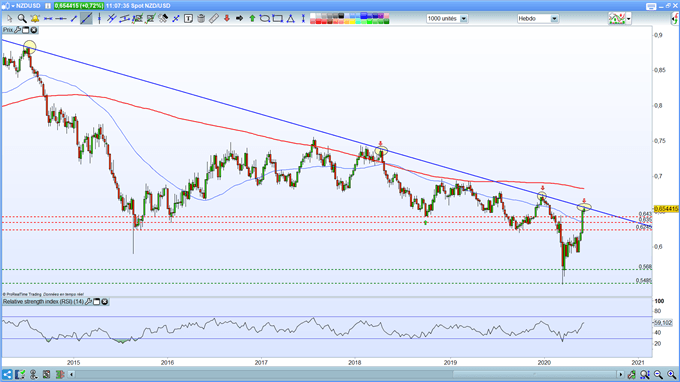Select the arrow cursor tool

pyautogui.click(x=9, y=19)
